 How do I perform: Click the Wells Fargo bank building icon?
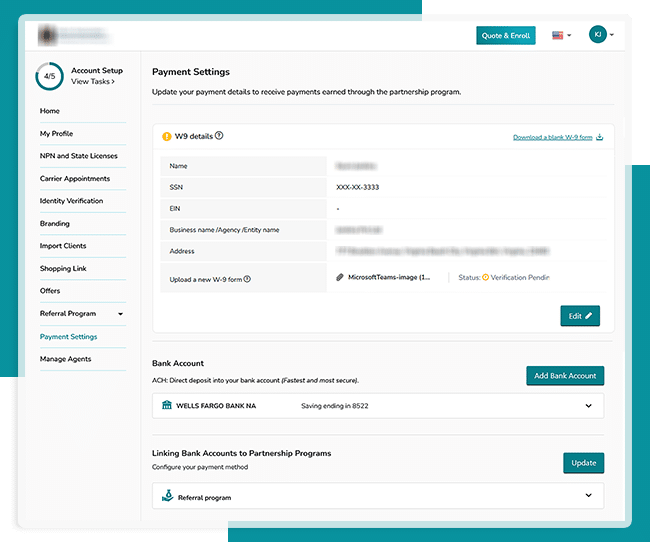click(166, 406)
